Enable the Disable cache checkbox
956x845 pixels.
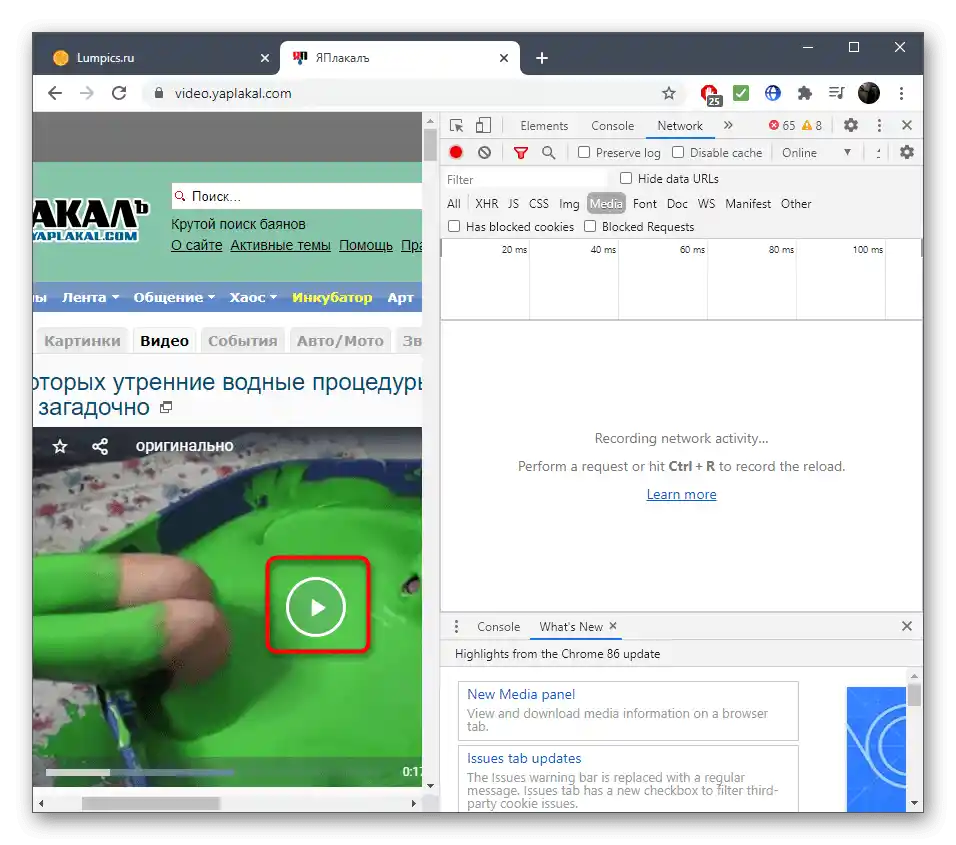[x=678, y=152]
